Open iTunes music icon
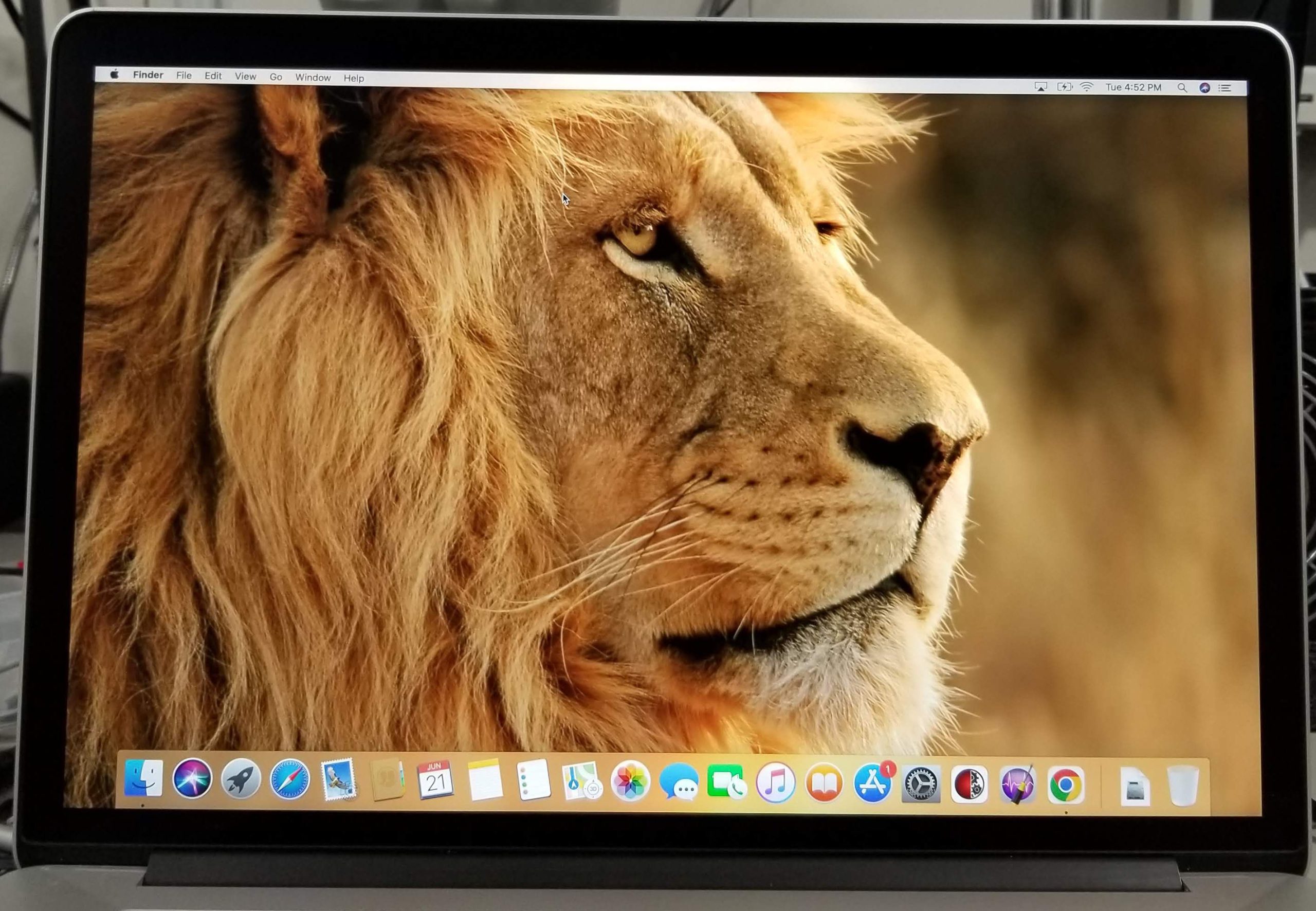Screen dimensions: 1316x911 click(775, 783)
